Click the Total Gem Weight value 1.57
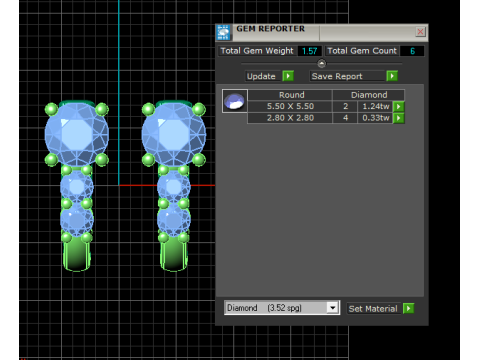The width and height of the screenshot is (480, 360). tap(309, 51)
